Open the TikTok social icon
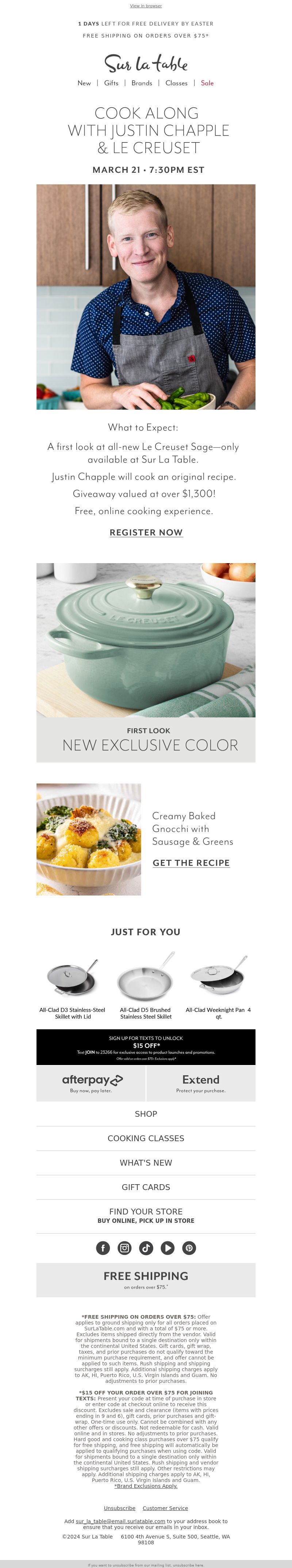Viewport: 292px width, 1568px height. (x=146, y=1248)
